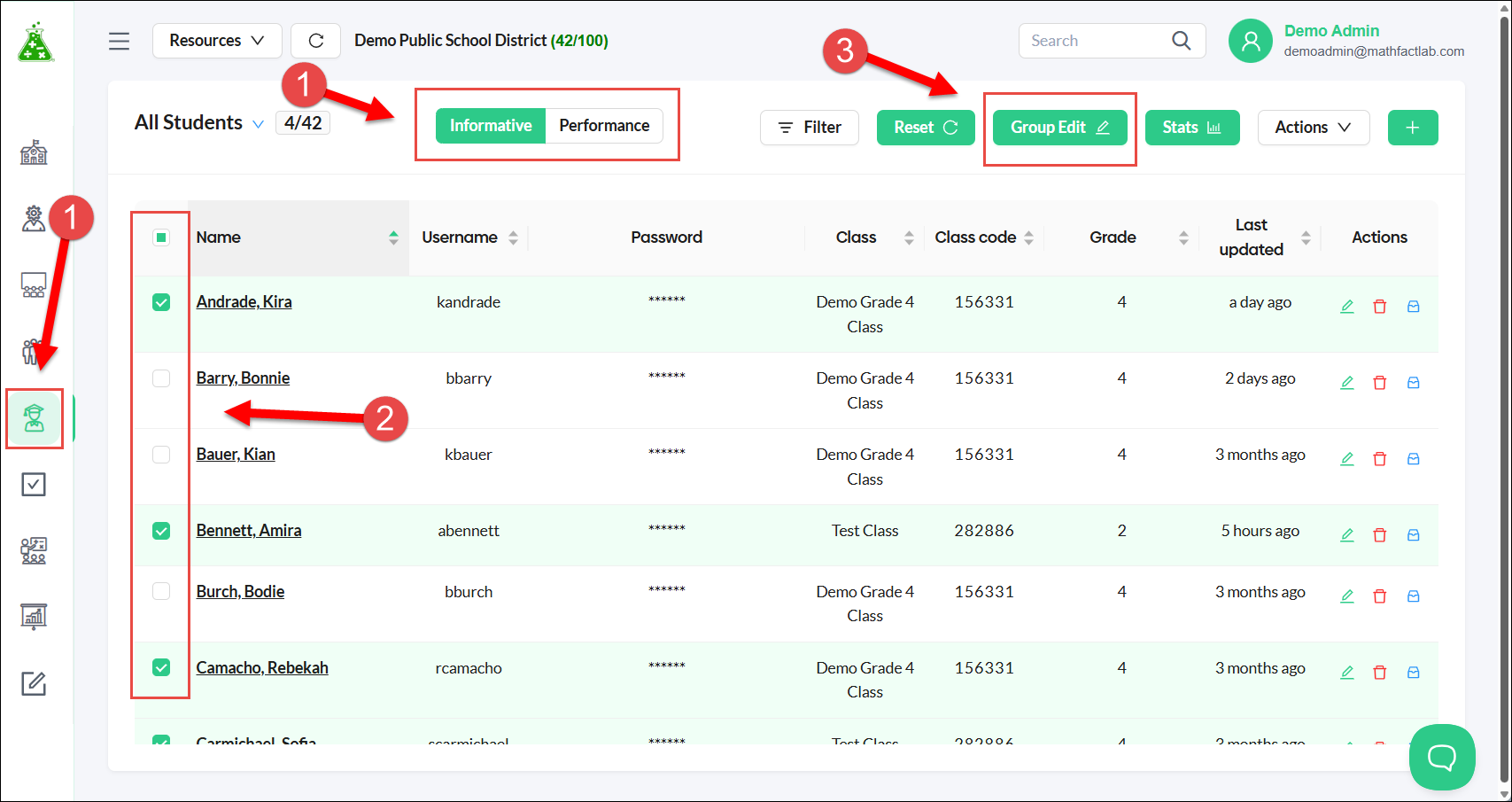
Task: Open Bauer, Kian student link
Action: pos(236,455)
